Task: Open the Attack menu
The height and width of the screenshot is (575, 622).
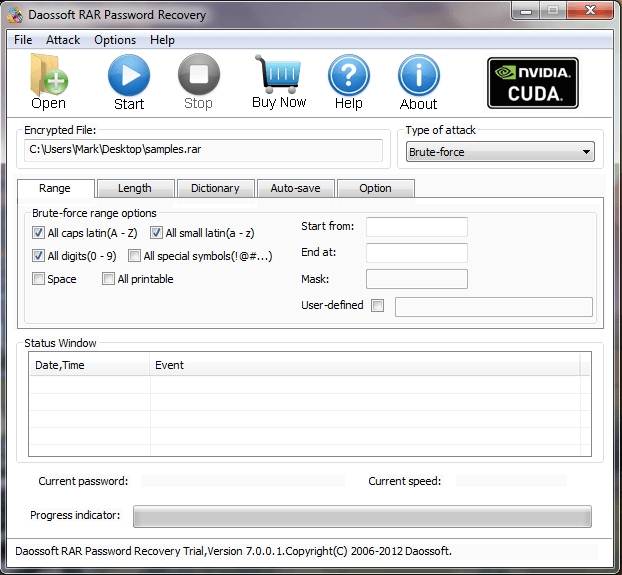Action: (x=63, y=40)
